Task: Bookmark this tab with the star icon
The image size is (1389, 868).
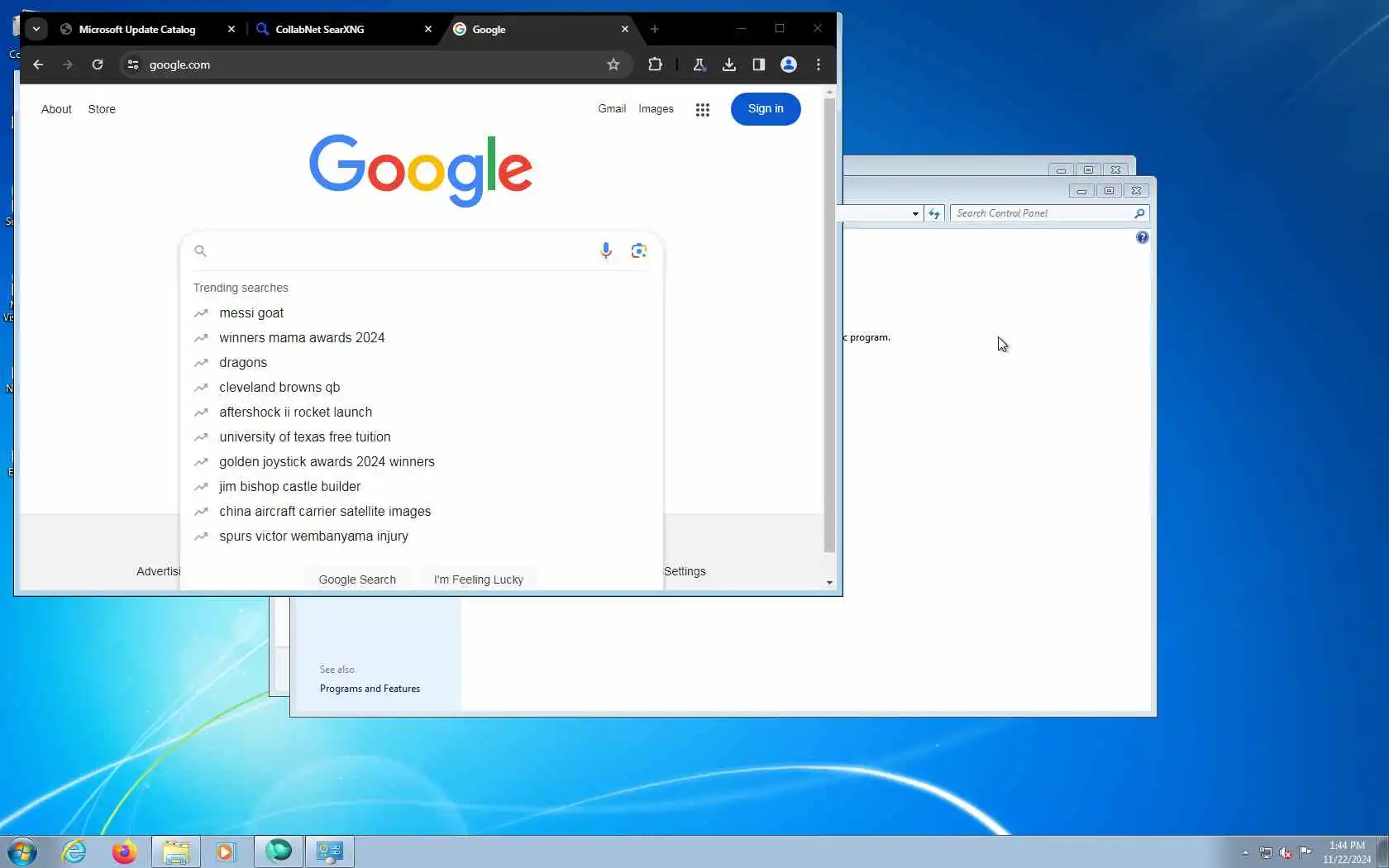Action: click(x=613, y=64)
